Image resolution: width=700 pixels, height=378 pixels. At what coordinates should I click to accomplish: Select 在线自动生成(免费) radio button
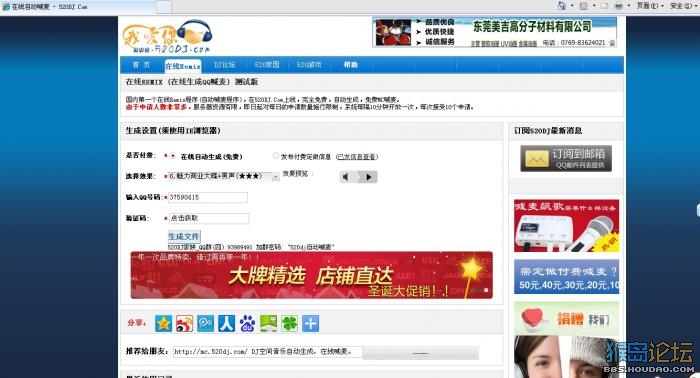[173, 156]
